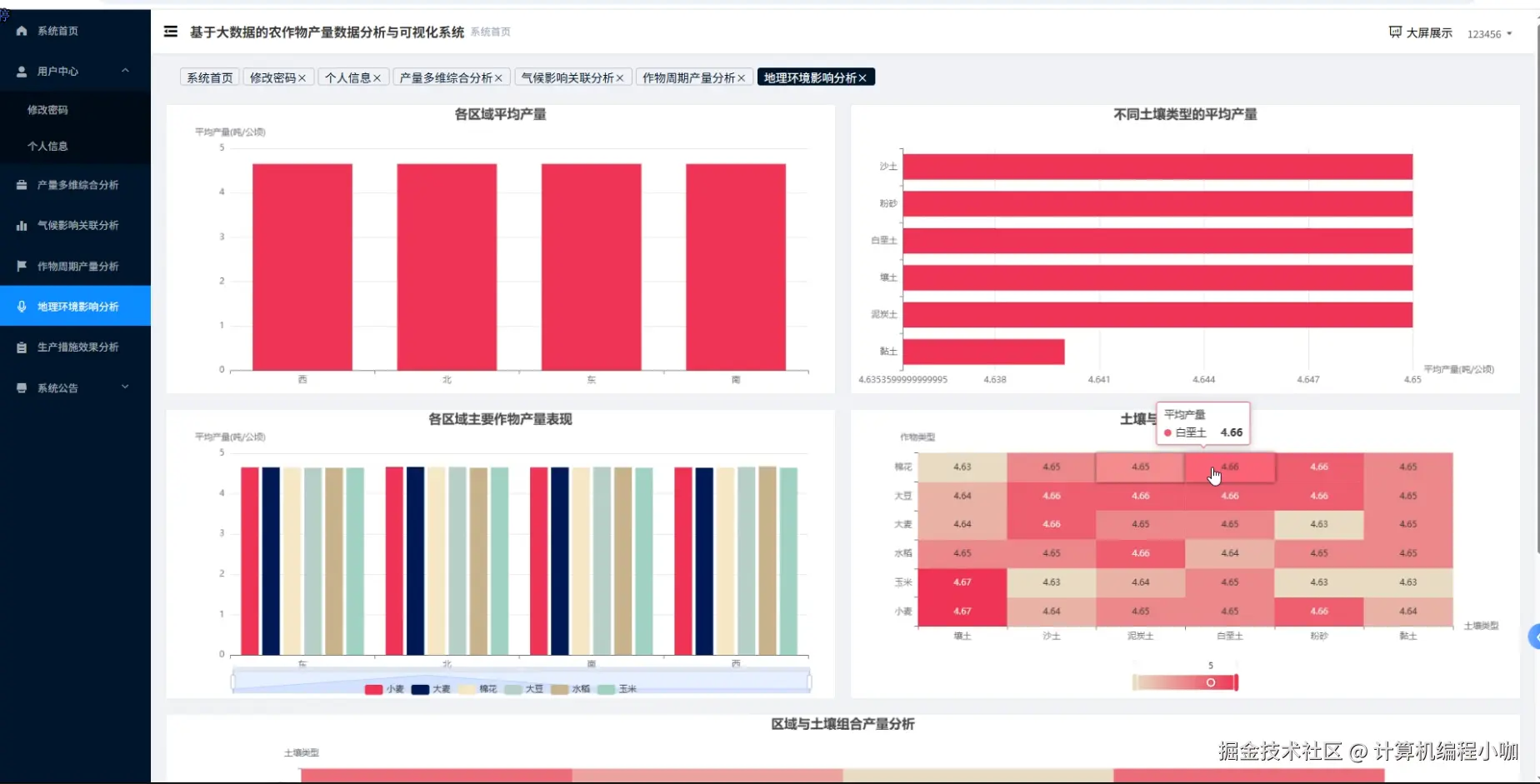
Task: Open 大屏展示 in the top bar
Action: [x=1419, y=32]
